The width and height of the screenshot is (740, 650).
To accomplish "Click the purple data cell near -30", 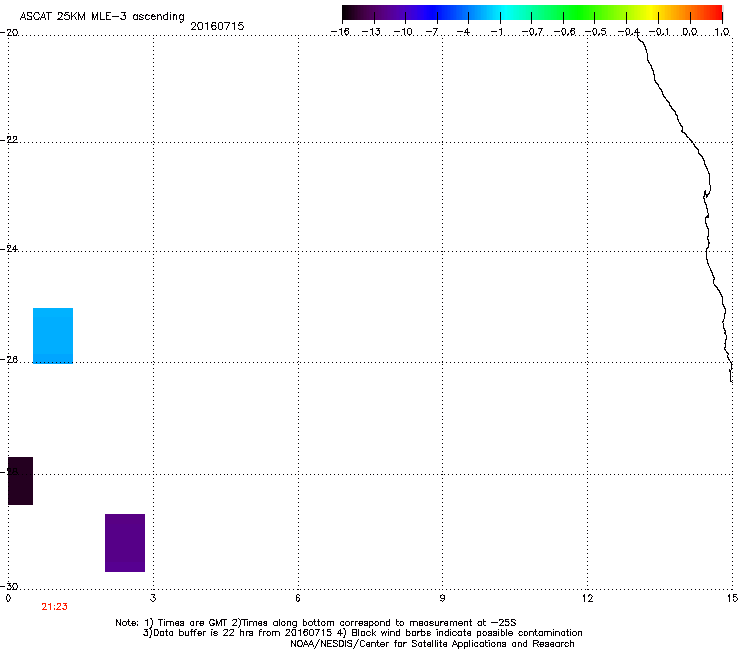I will (125, 543).
